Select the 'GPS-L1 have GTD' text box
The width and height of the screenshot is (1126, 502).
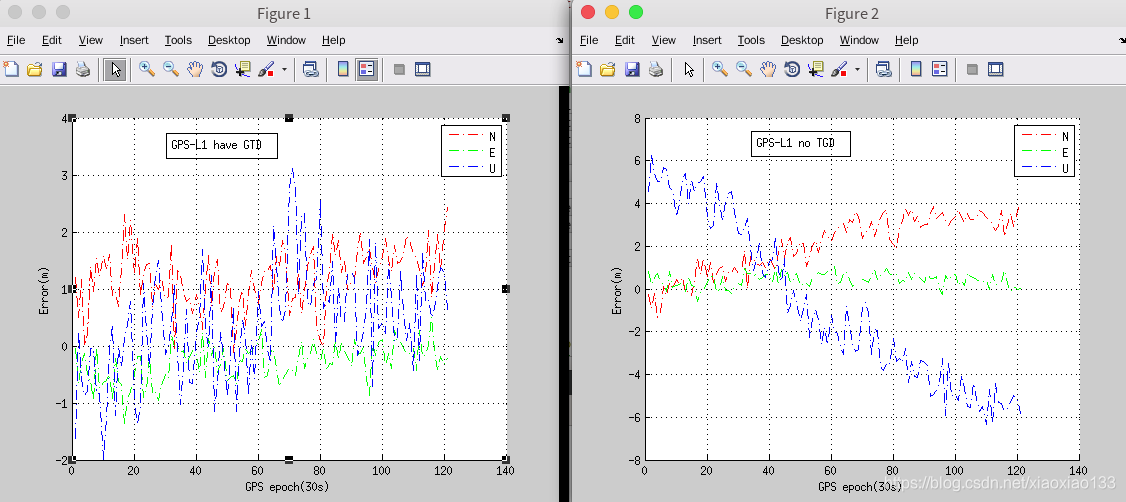point(221,145)
